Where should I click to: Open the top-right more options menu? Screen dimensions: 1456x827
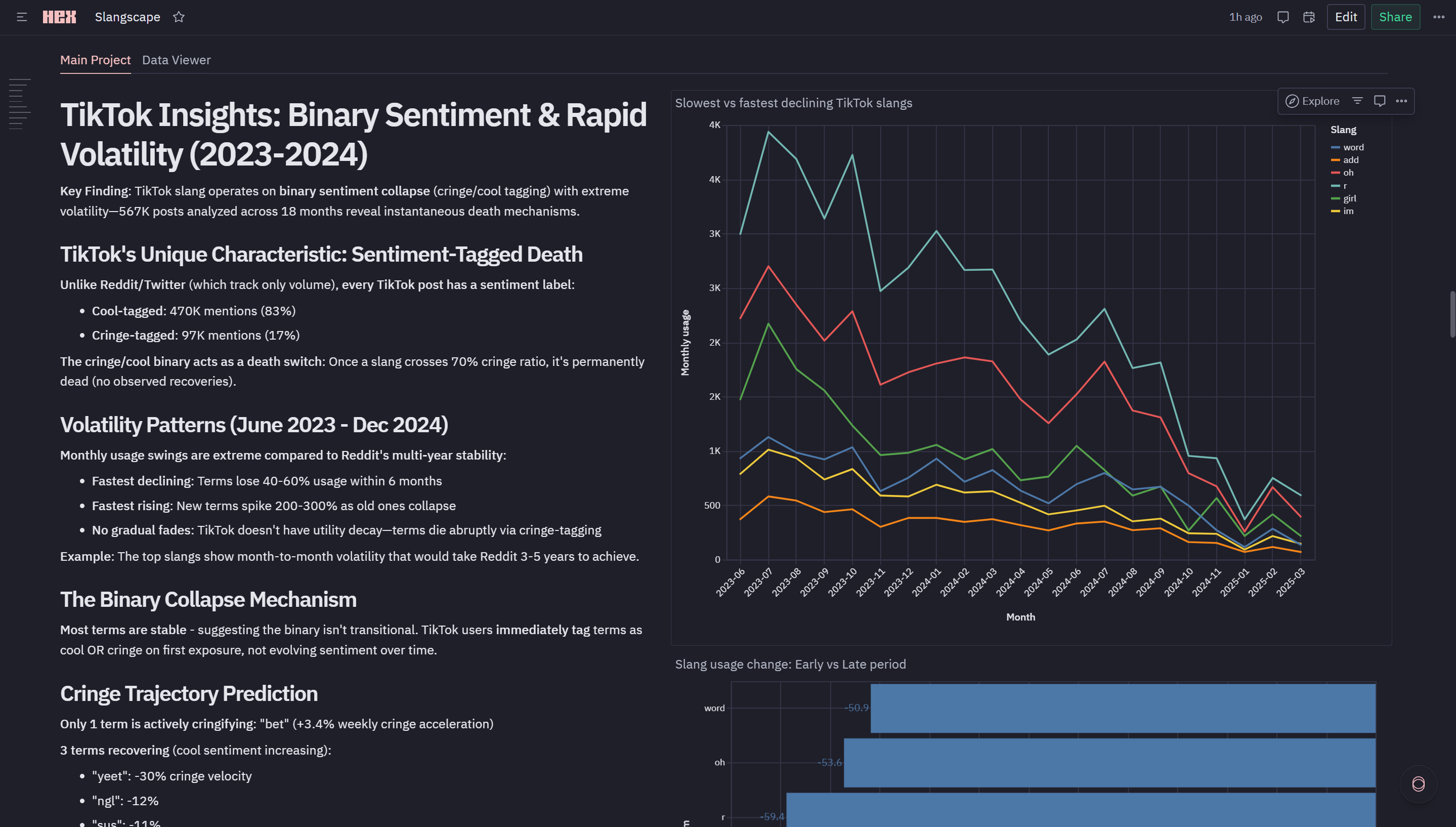point(1438,17)
